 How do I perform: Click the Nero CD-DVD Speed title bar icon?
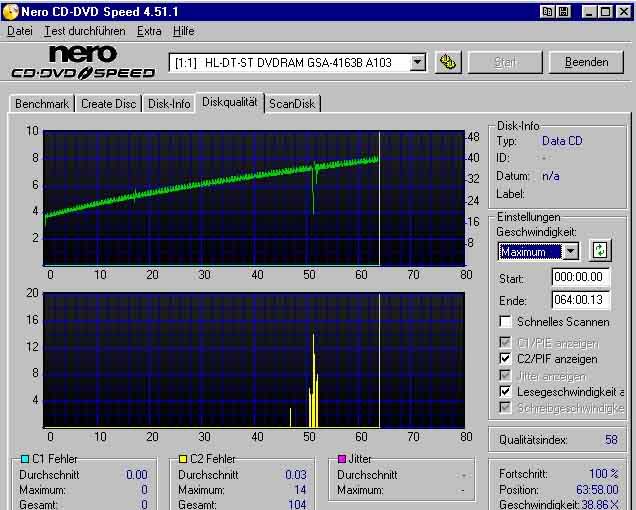11,11
